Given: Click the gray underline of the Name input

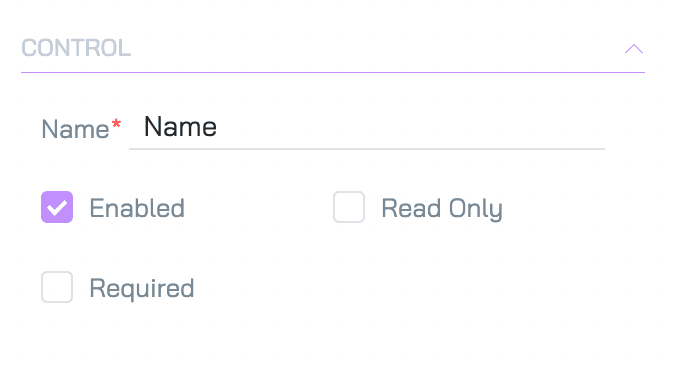Looking at the screenshot, I should coord(367,149).
